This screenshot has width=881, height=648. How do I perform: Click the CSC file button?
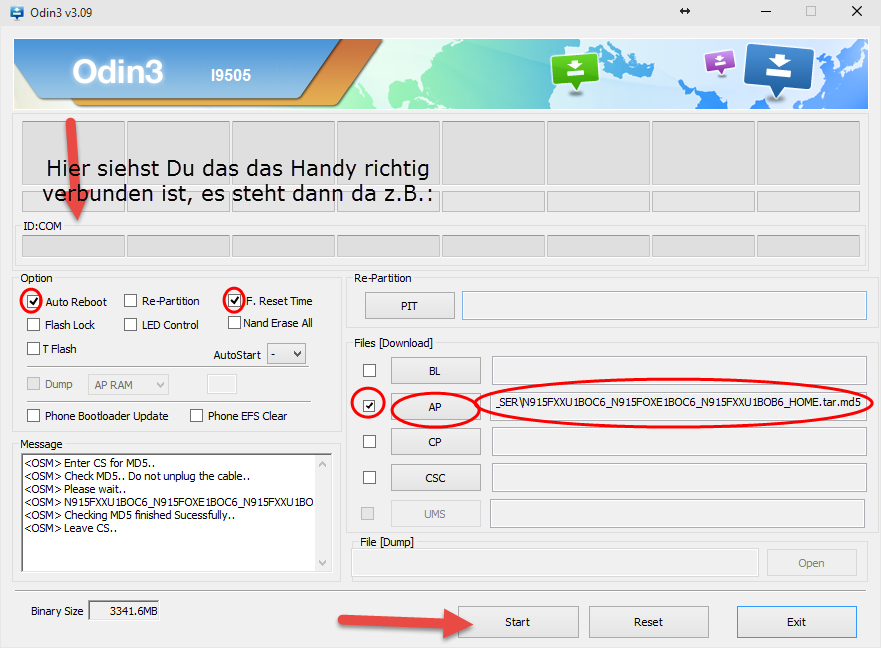(435, 478)
